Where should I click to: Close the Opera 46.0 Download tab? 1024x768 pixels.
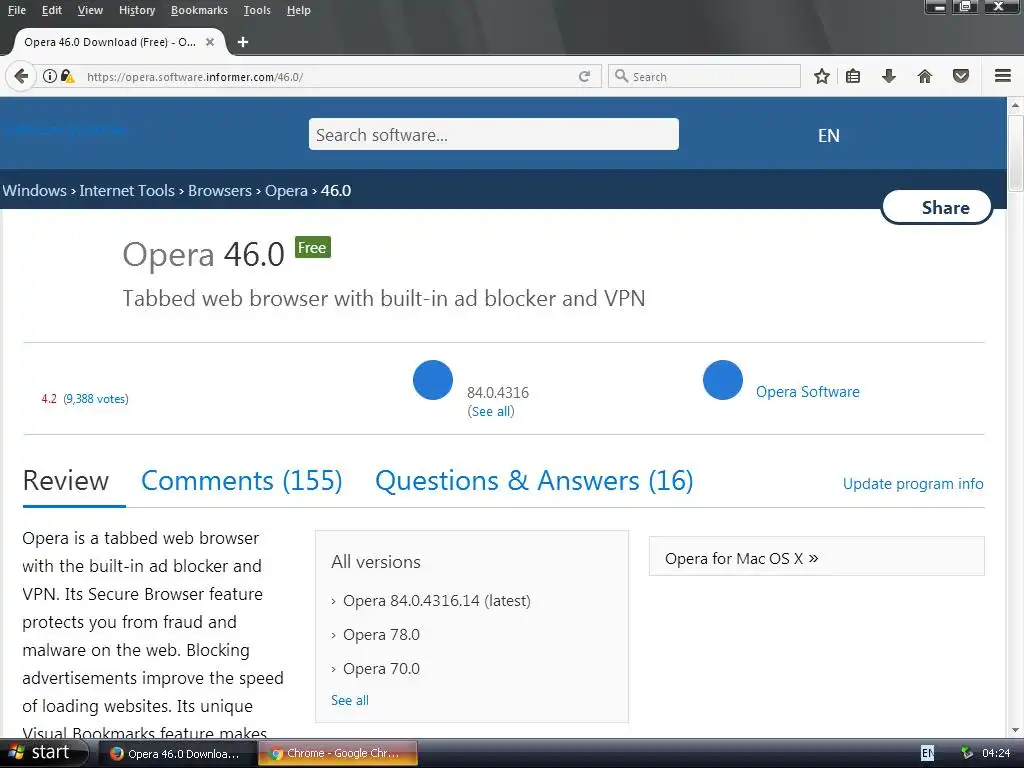click(x=210, y=42)
